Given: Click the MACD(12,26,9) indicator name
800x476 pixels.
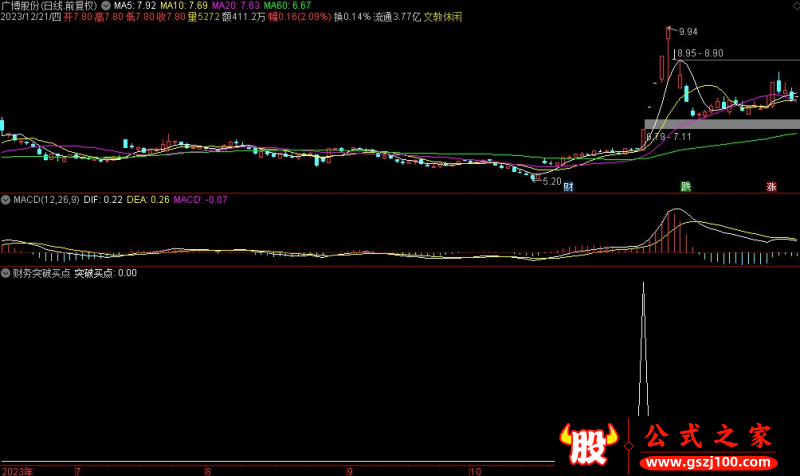Looking at the screenshot, I should pyautogui.click(x=46, y=200).
